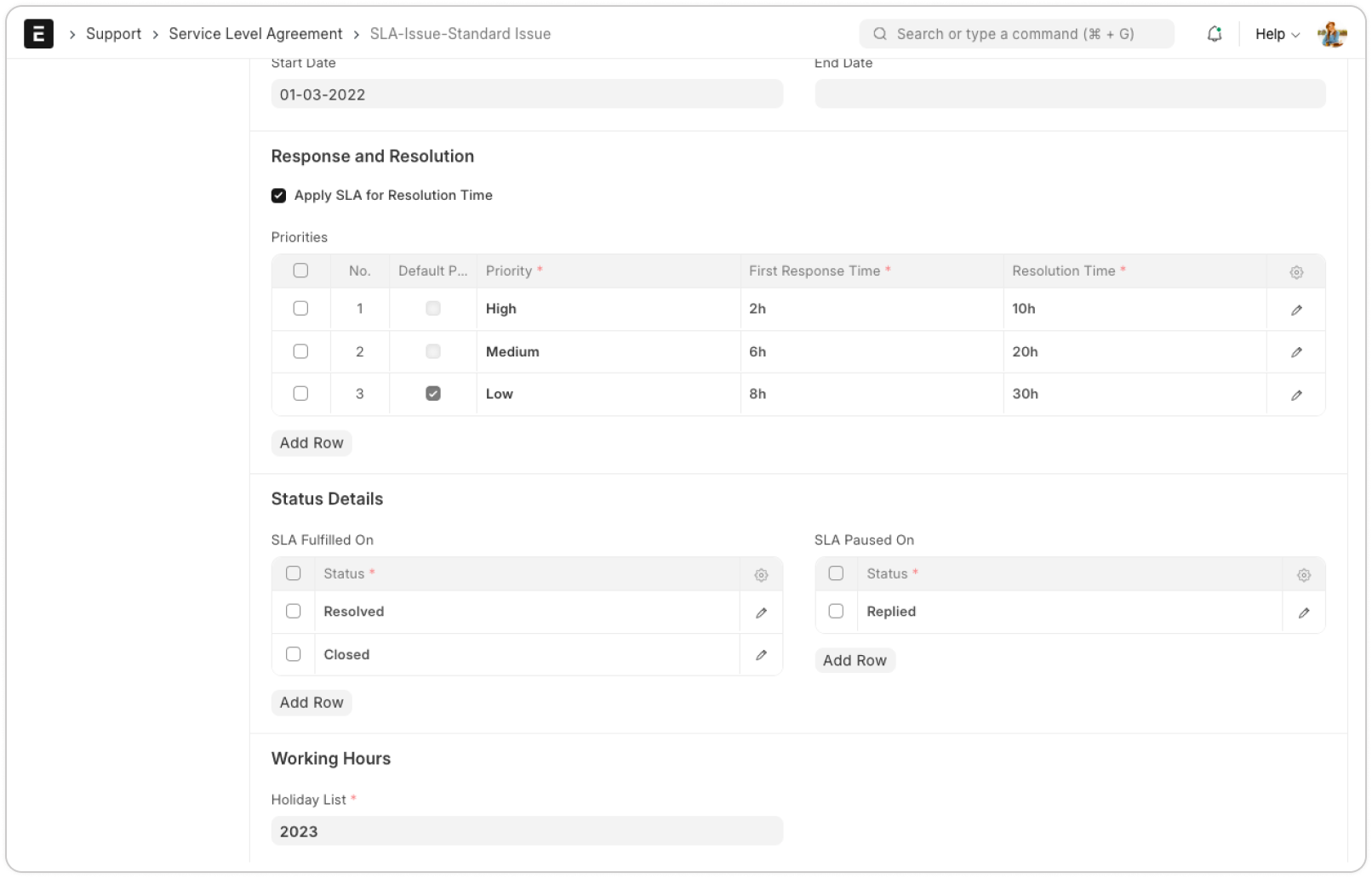
Task: Edit the Replied status row
Action: [x=1303, y=613]
